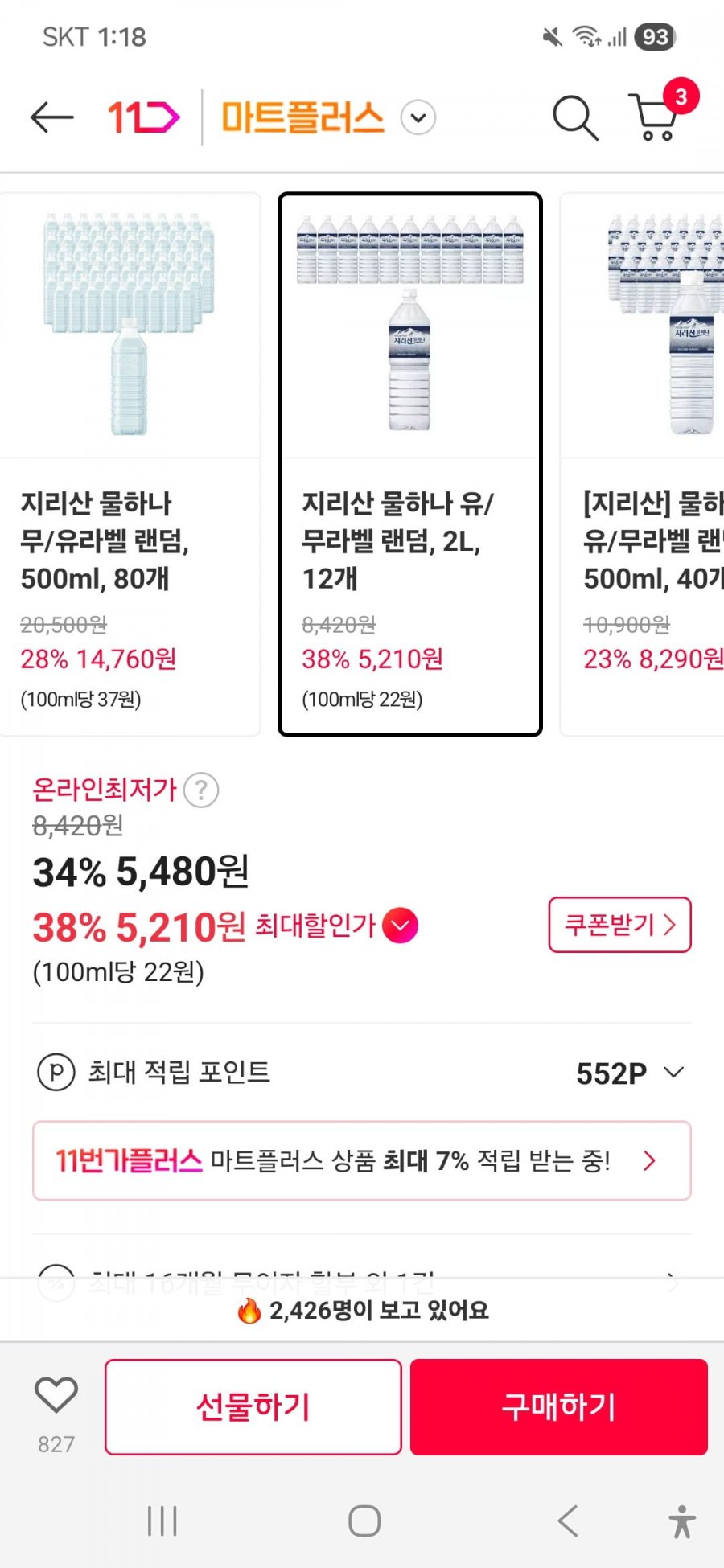This screenshot has height=1568, width=724.
Task: Expand the 마트플러스 dropdown arrow
Action: [x=418, y=118]
